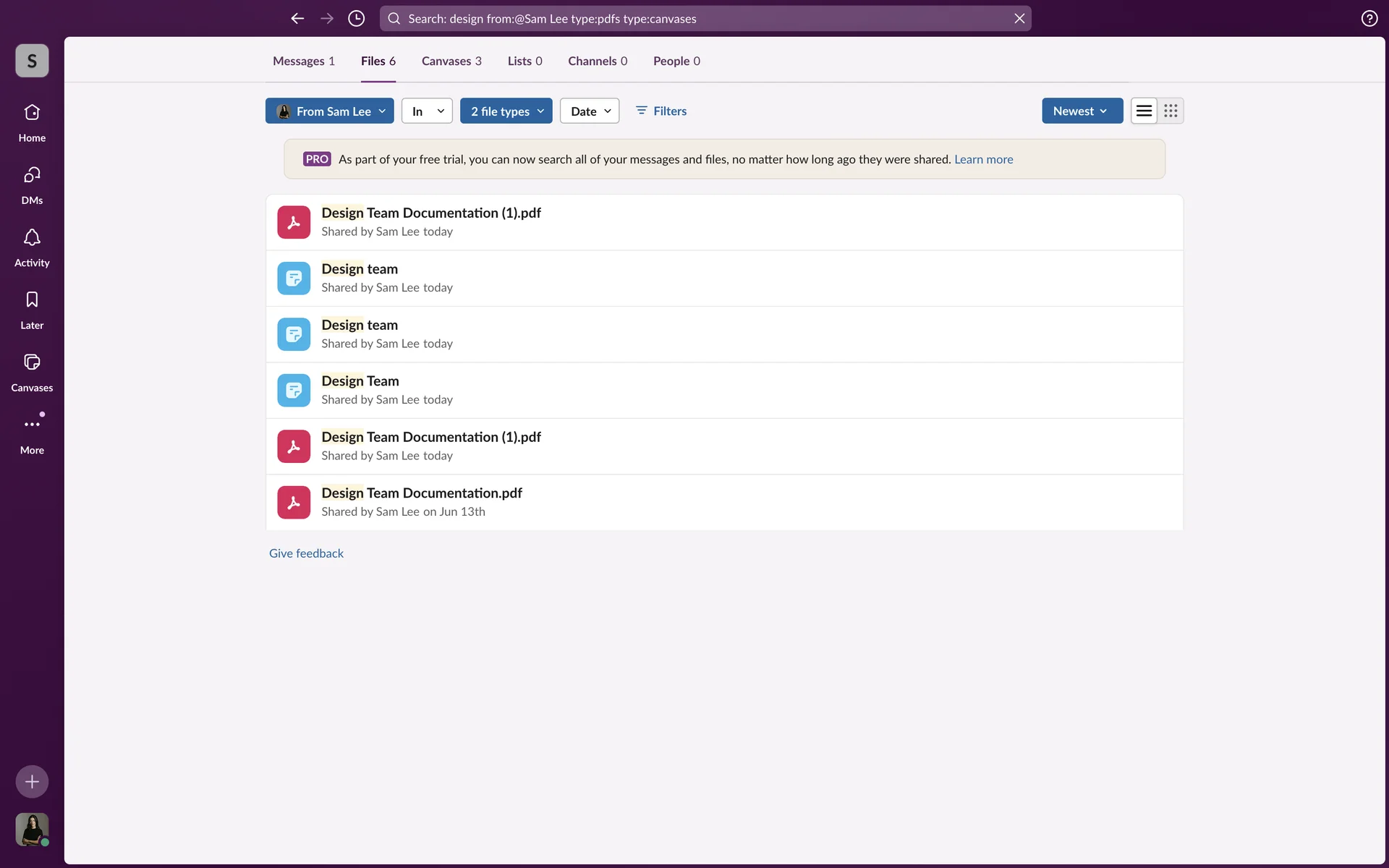Clear the search with the X

[1019, 19]
